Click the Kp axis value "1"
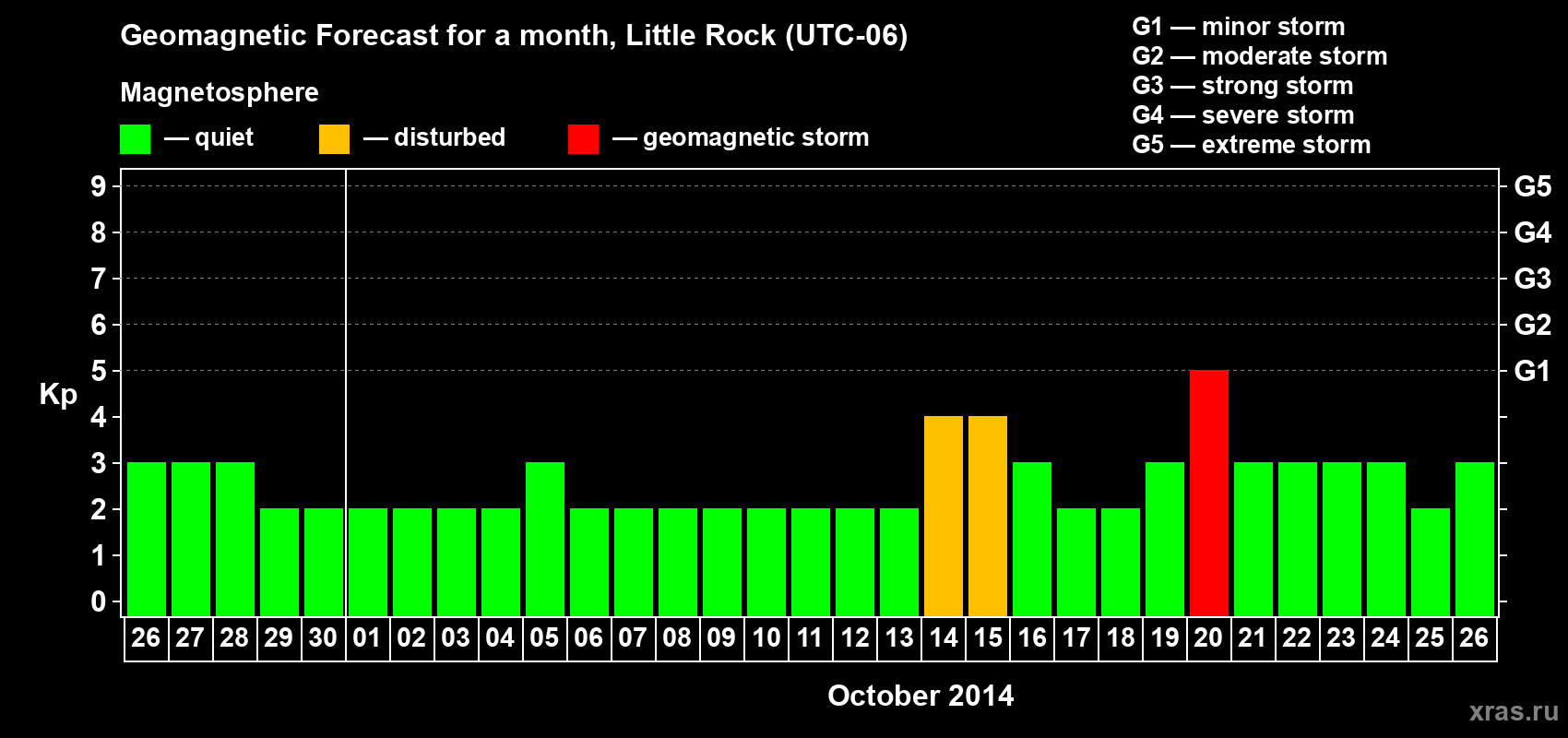The image size is (1568, 738). [99, 555]
